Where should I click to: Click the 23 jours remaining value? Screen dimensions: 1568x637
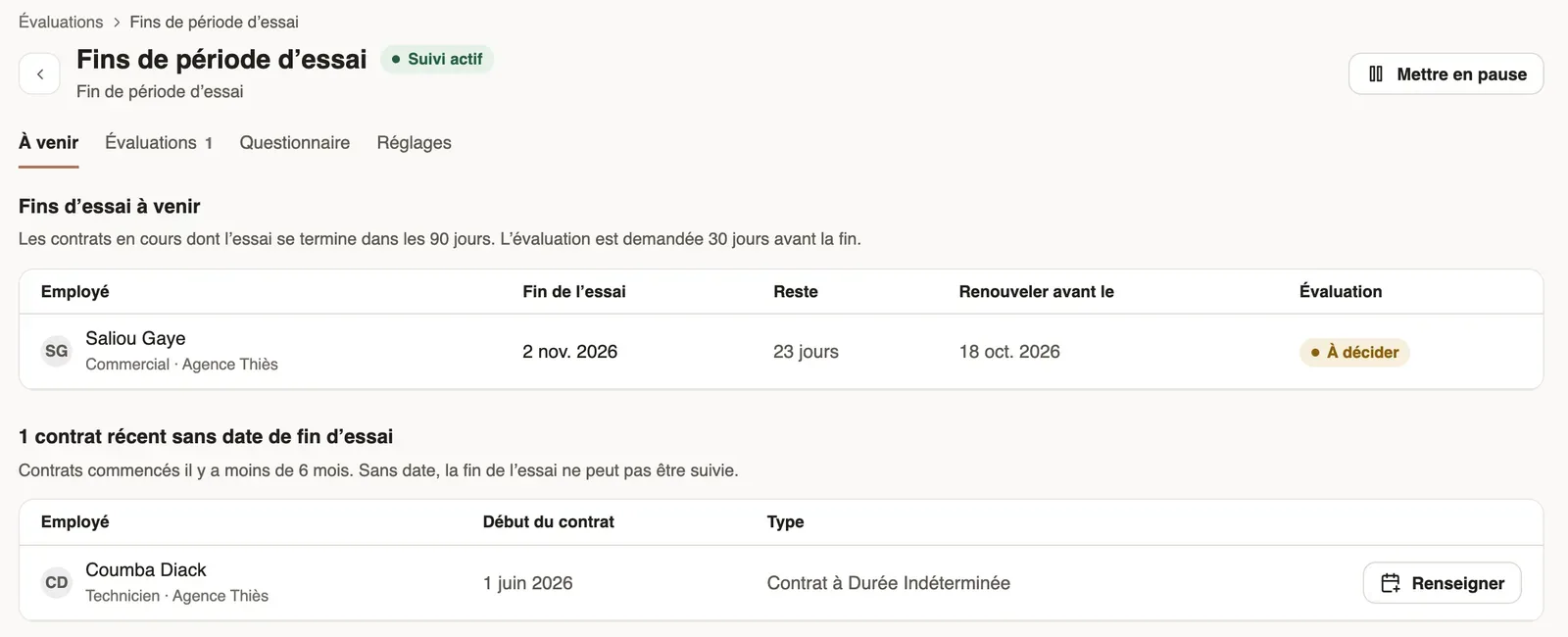[806, 352]
